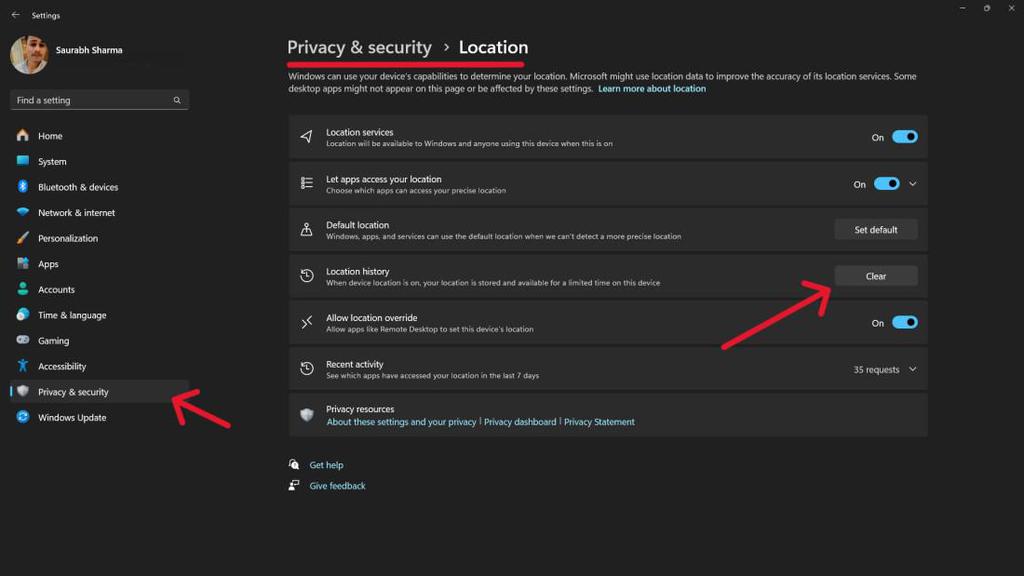Clear the location history
Image resolution: width=1024 pixels, height=576 pixels.
875,276
